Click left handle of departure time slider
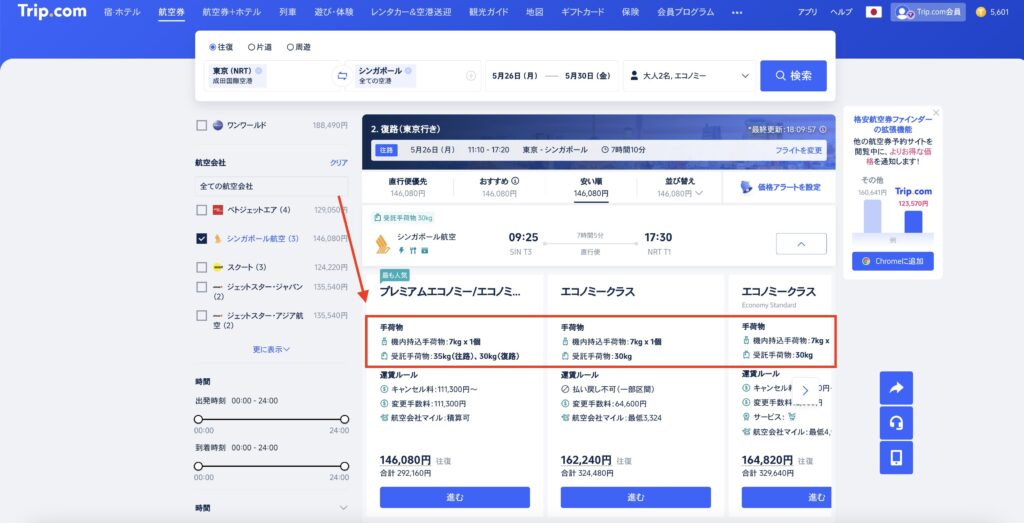Viewport: 1024px width, 523px height. coord(199,419)
